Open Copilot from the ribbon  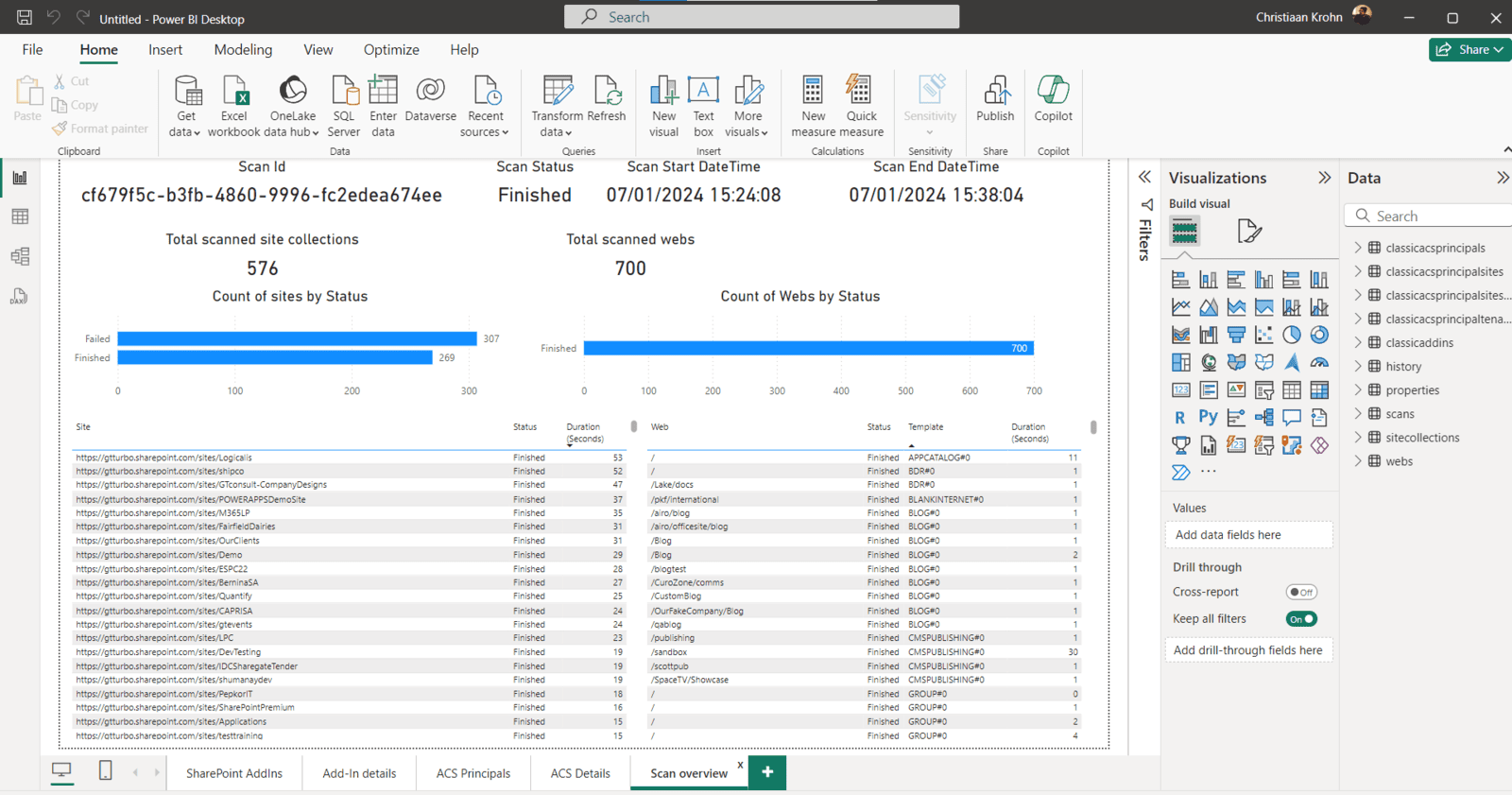(x=1053, y=100)
